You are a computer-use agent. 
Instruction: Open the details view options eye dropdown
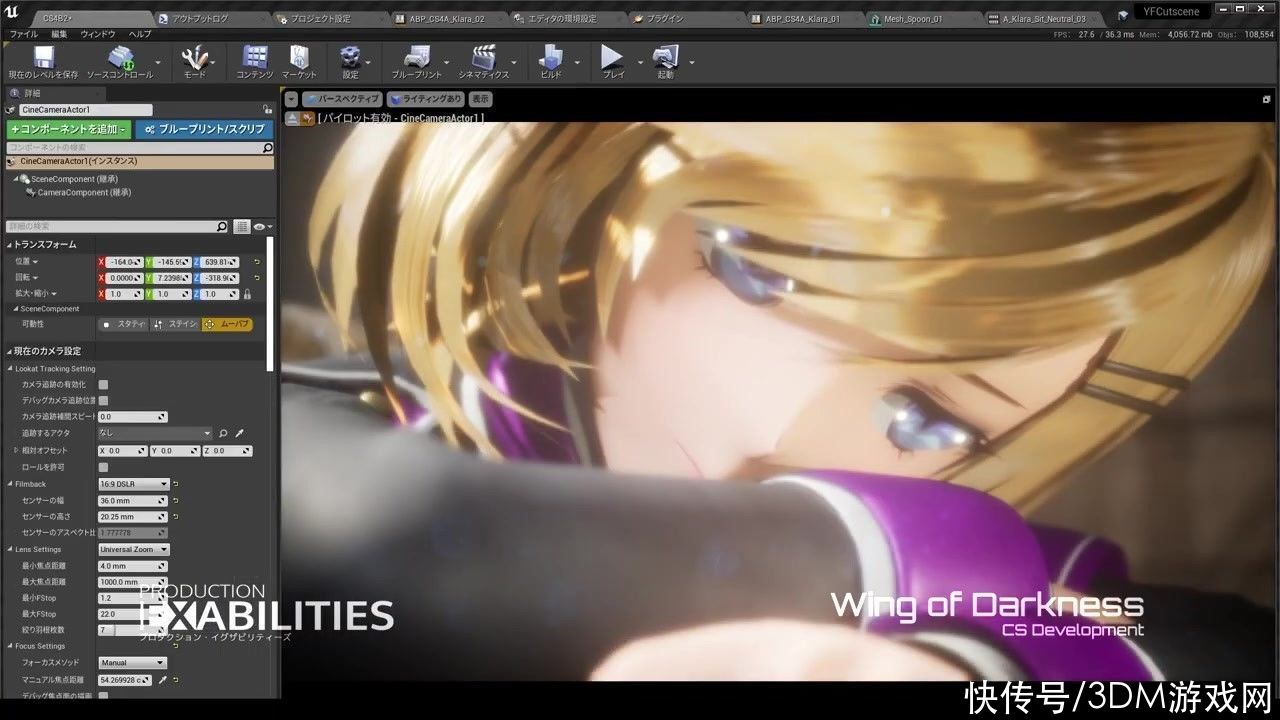262,227
